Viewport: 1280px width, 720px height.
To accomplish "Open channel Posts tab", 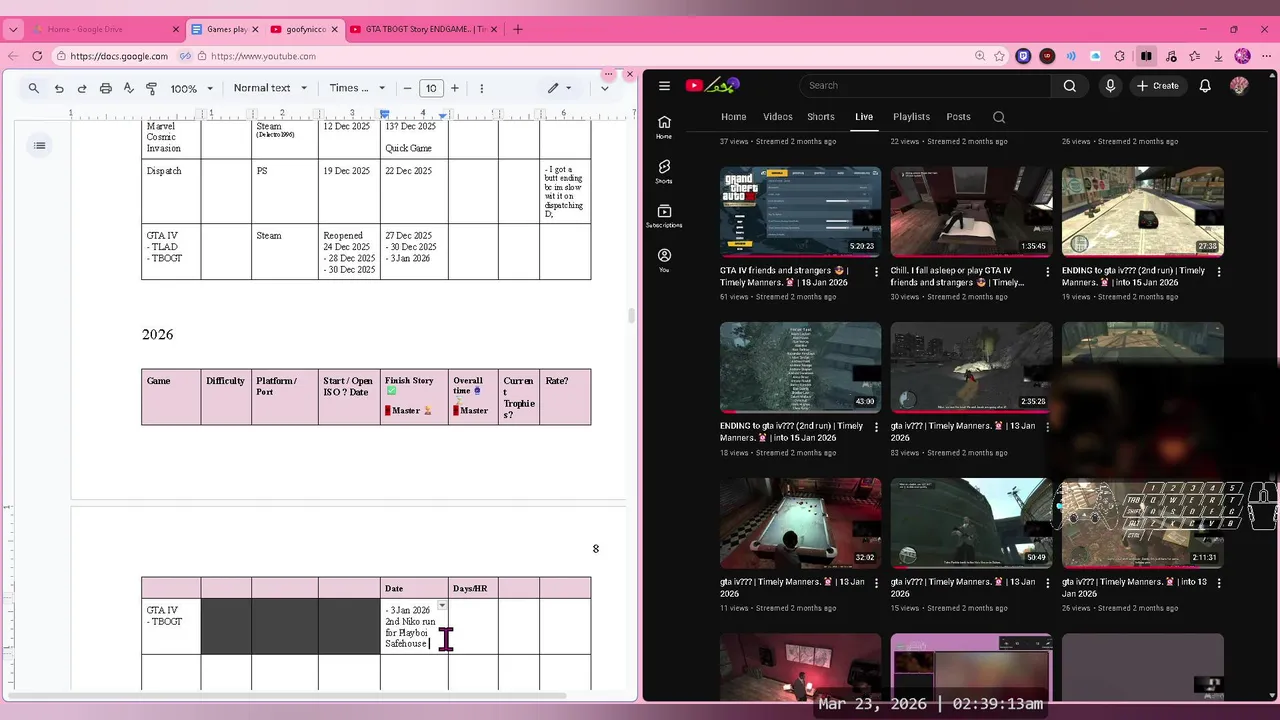I will [x=958, y=117].
